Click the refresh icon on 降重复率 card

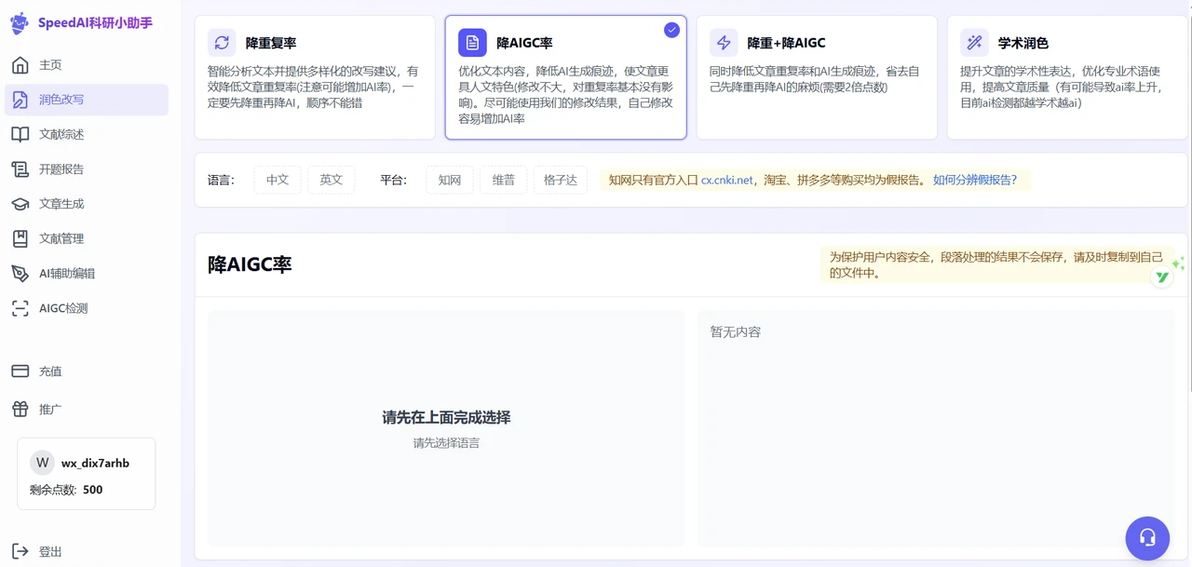[222, 43]
